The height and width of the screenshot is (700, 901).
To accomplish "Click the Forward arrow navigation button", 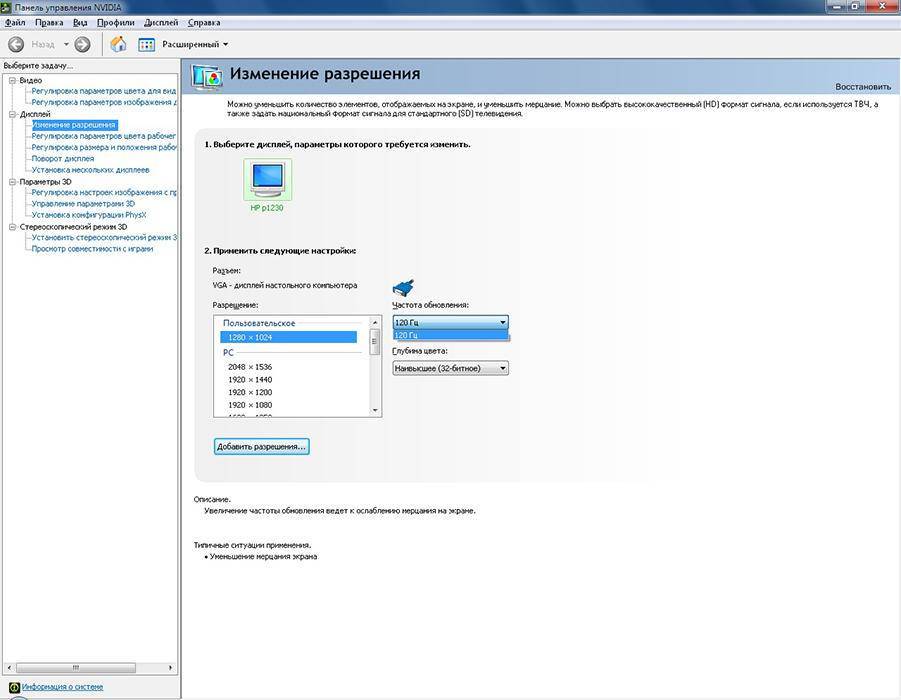I will 82,44.
